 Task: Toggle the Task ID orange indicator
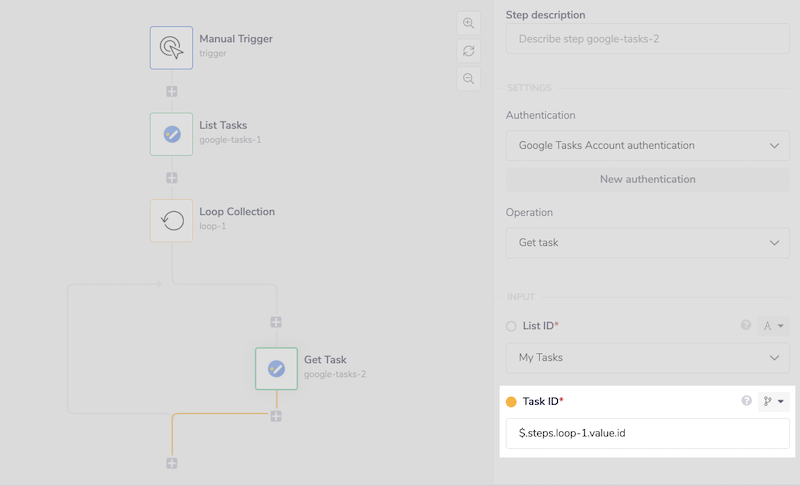point(511,402)
